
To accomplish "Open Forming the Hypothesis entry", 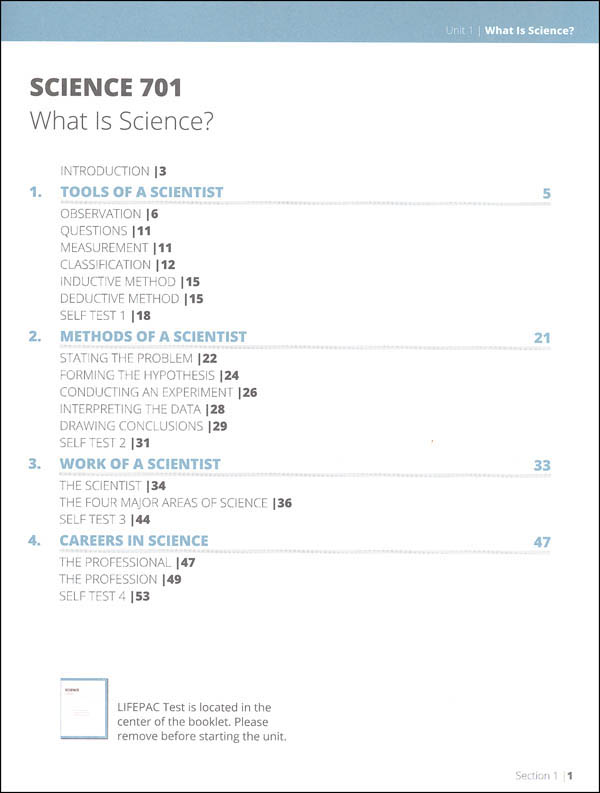I will point(149,375).
